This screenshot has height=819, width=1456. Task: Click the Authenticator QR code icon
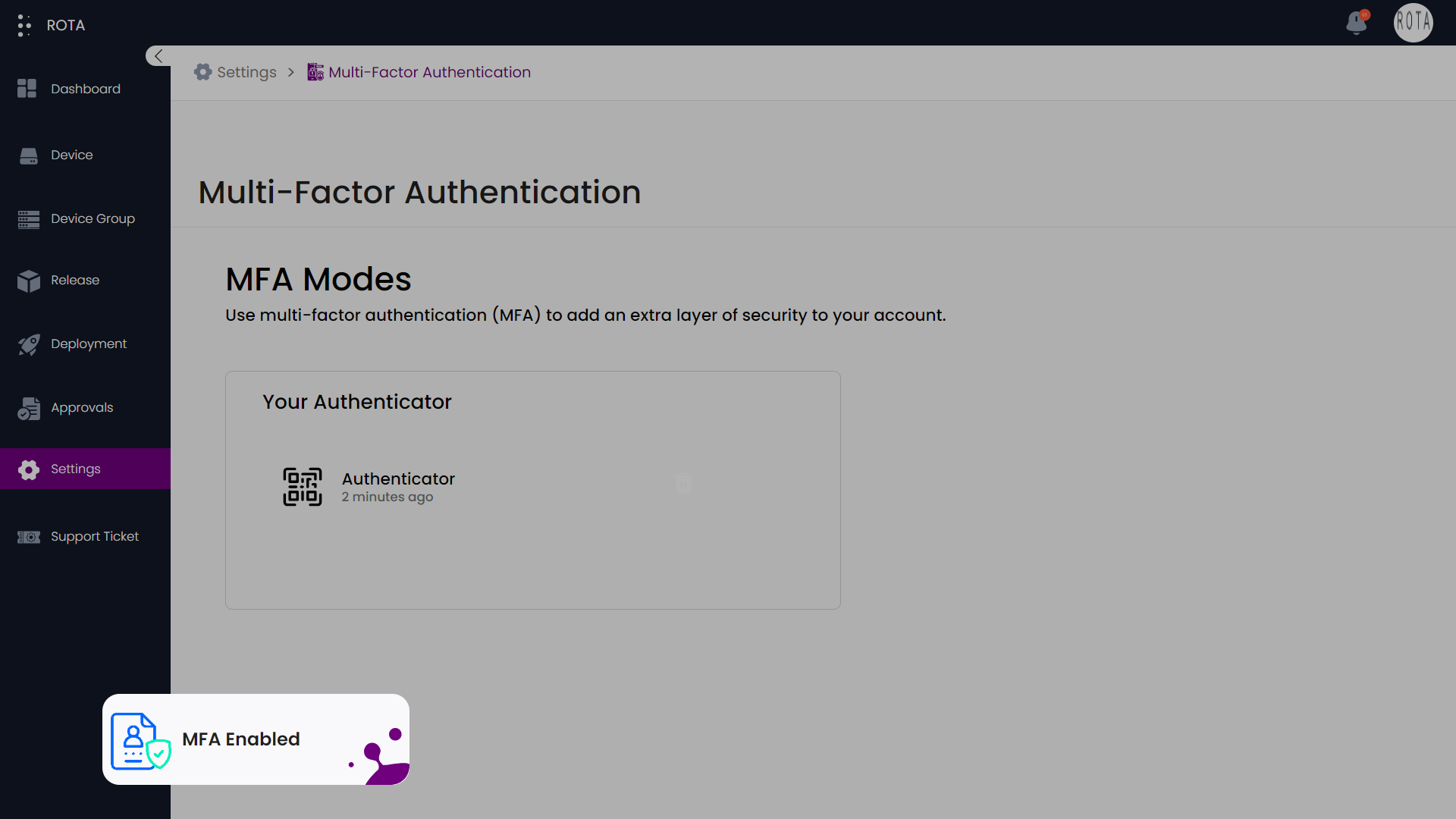coord(302,487)
